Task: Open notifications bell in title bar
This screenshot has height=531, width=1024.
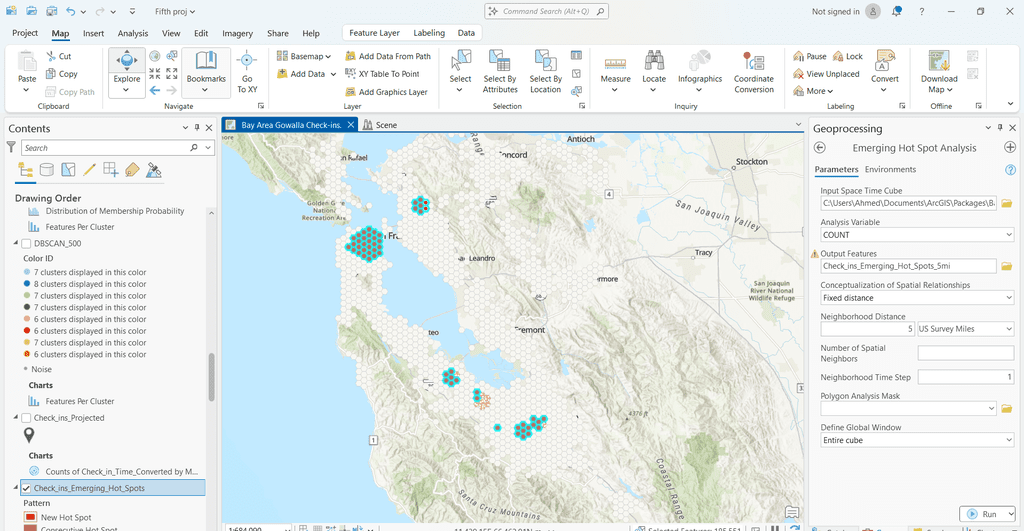Action: [896, 11]
